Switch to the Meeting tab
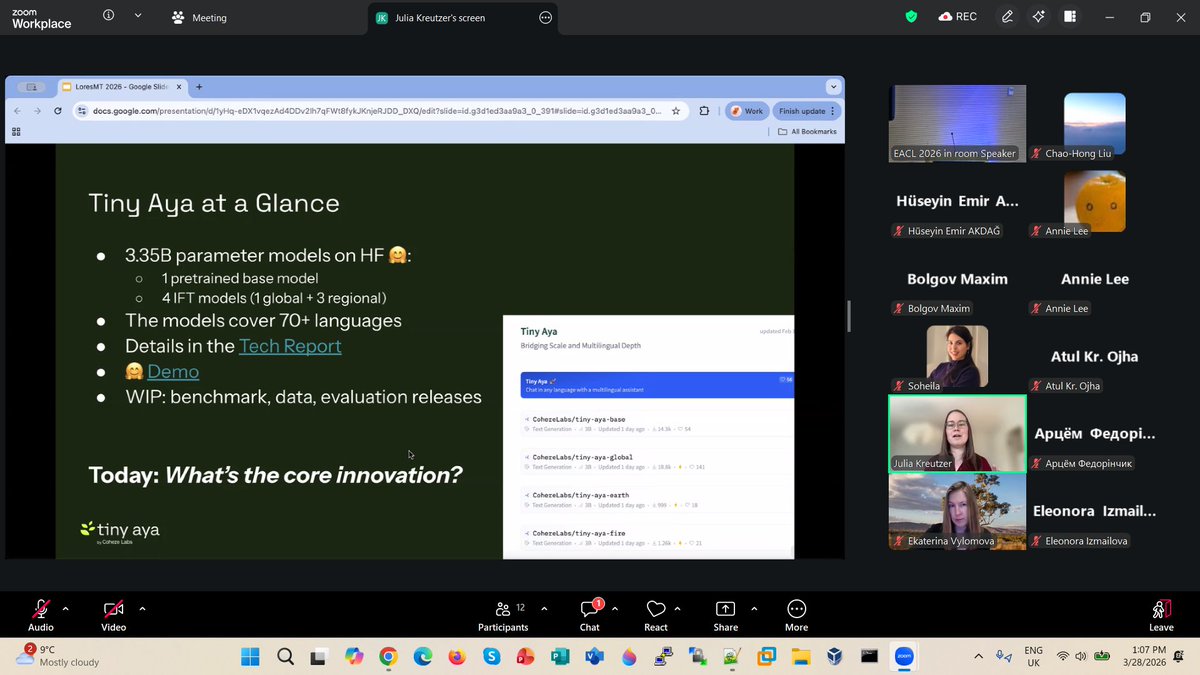This screenshot has width=1200, height=675. click(x=199, y=17)
